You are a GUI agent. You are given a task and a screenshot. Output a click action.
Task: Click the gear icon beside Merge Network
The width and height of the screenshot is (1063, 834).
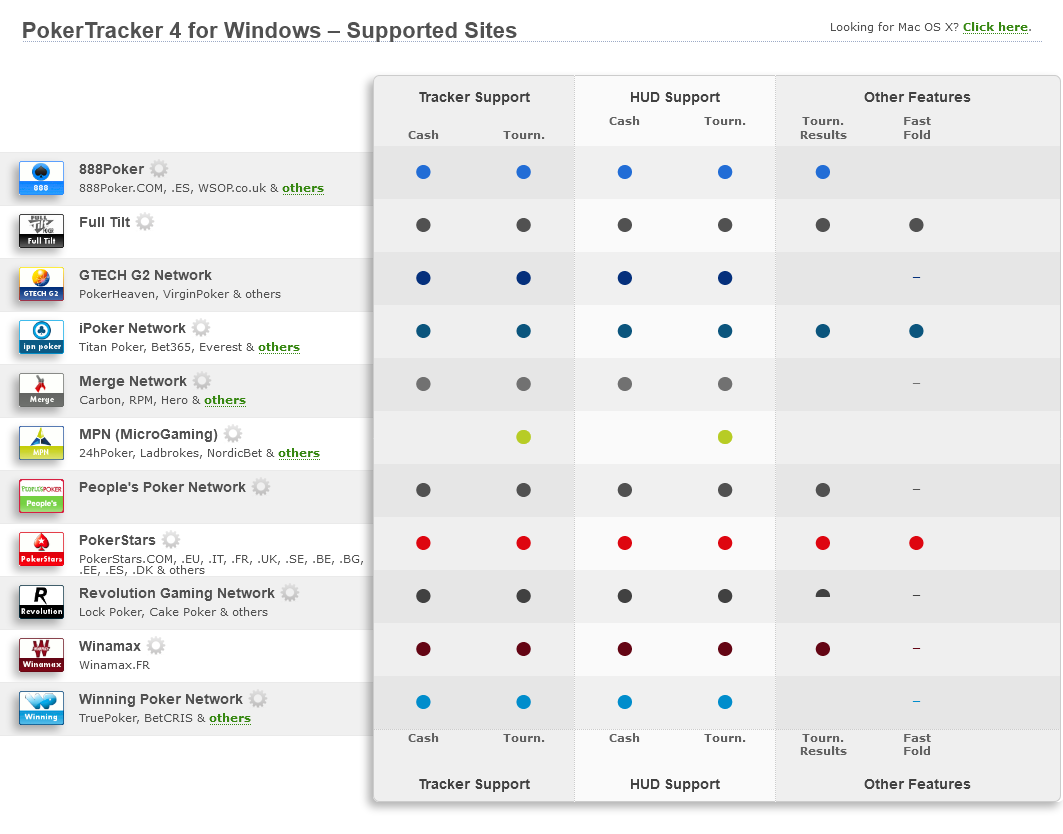pos(202,380)
